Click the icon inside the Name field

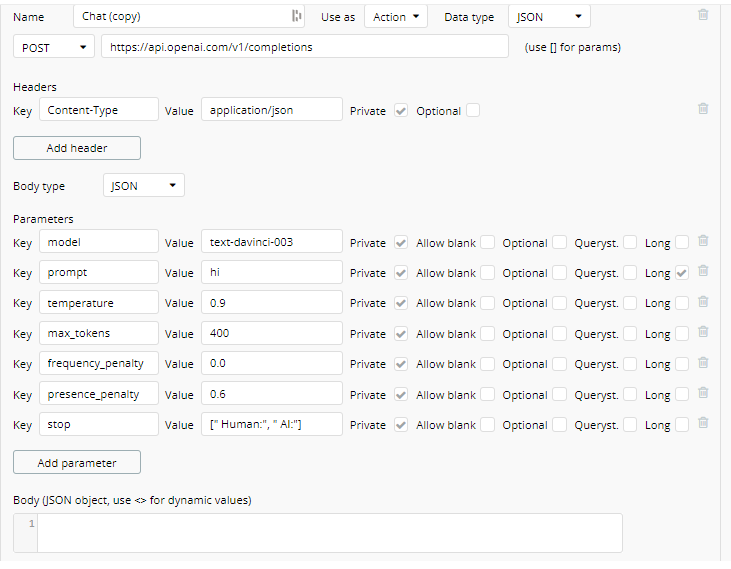pos(296,16)
